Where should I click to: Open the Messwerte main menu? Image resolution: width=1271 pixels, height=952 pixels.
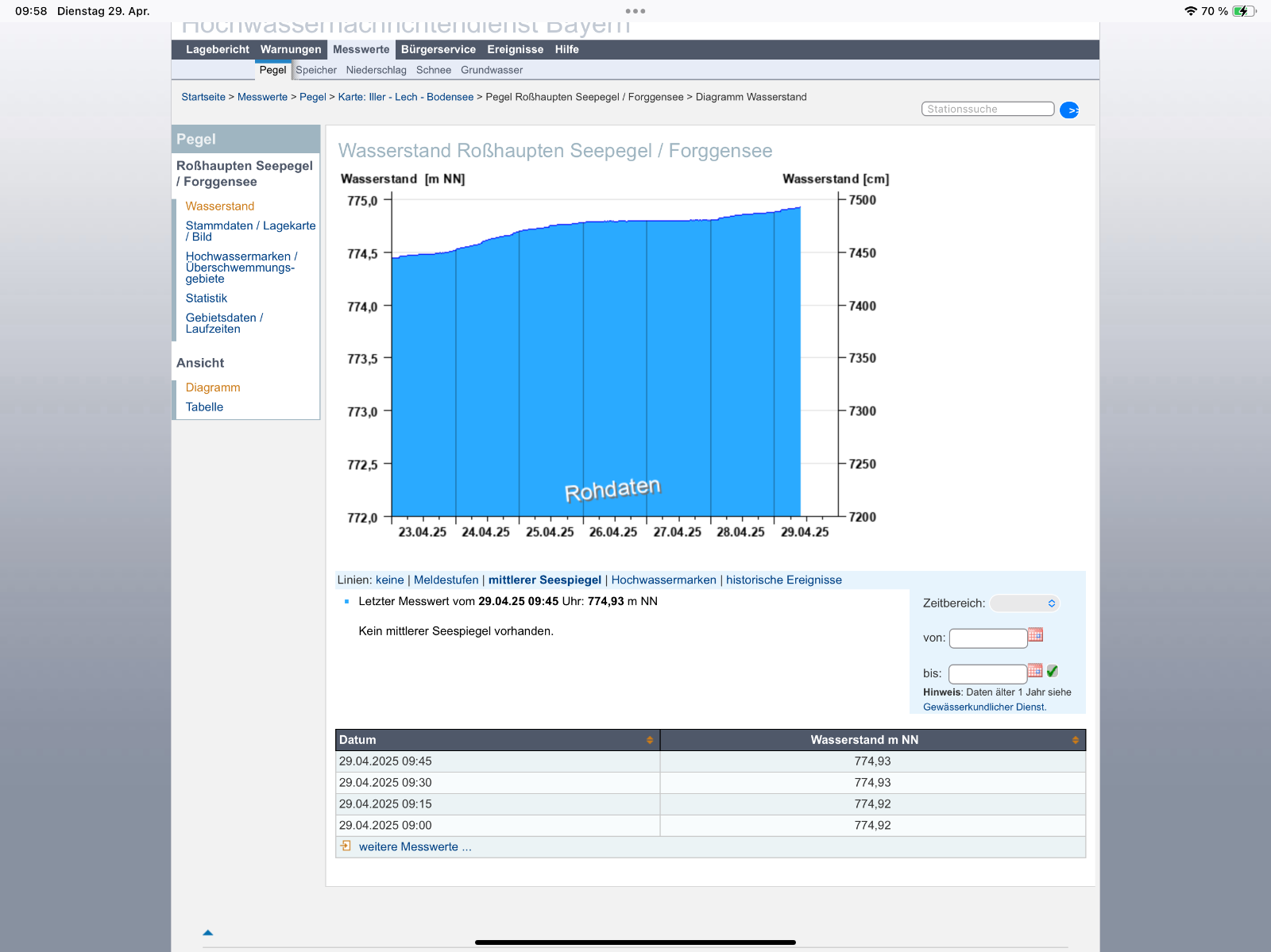pos(361,49)
